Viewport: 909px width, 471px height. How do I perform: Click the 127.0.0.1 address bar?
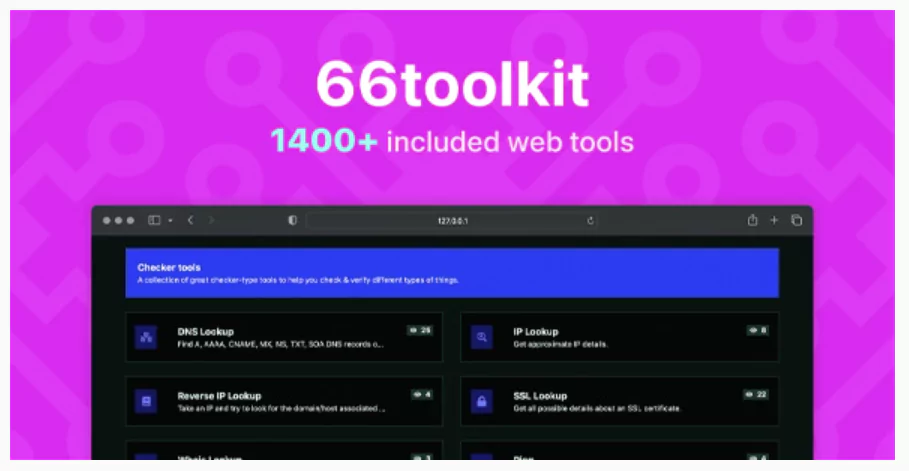coord(452,221)
